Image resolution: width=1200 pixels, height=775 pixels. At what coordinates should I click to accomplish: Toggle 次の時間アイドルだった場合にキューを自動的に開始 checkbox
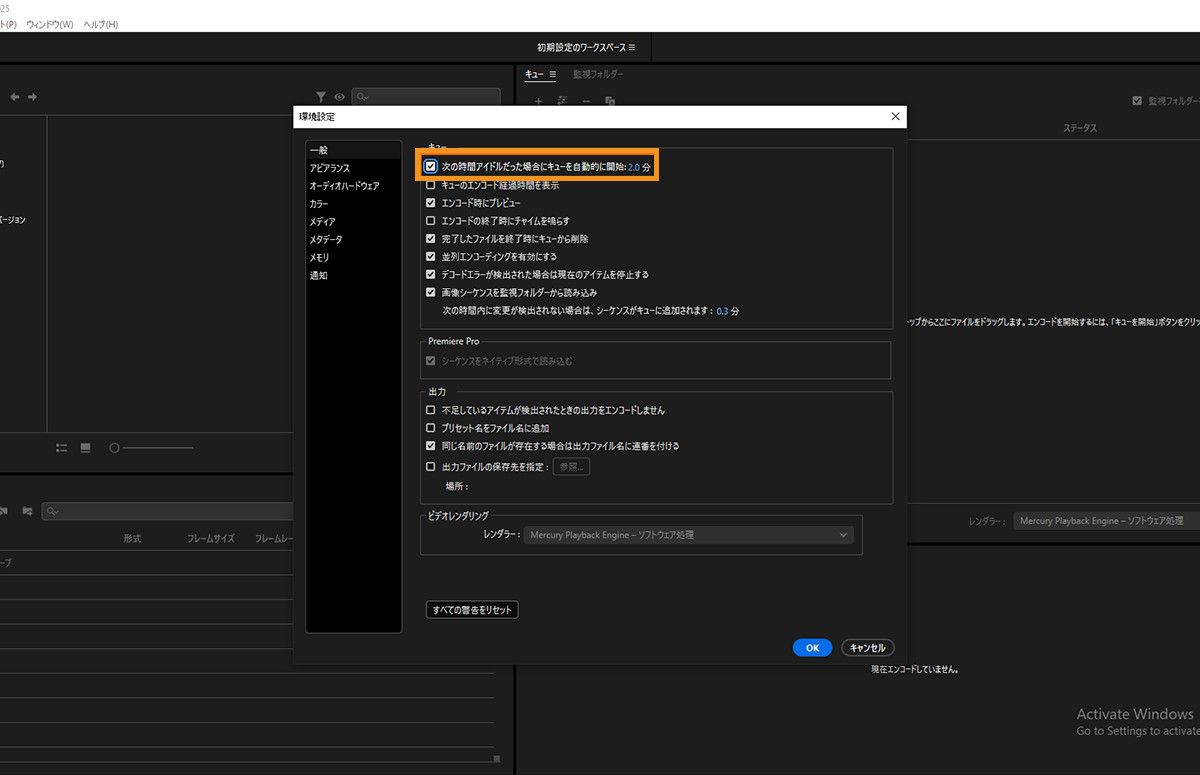tap(431, 167)
